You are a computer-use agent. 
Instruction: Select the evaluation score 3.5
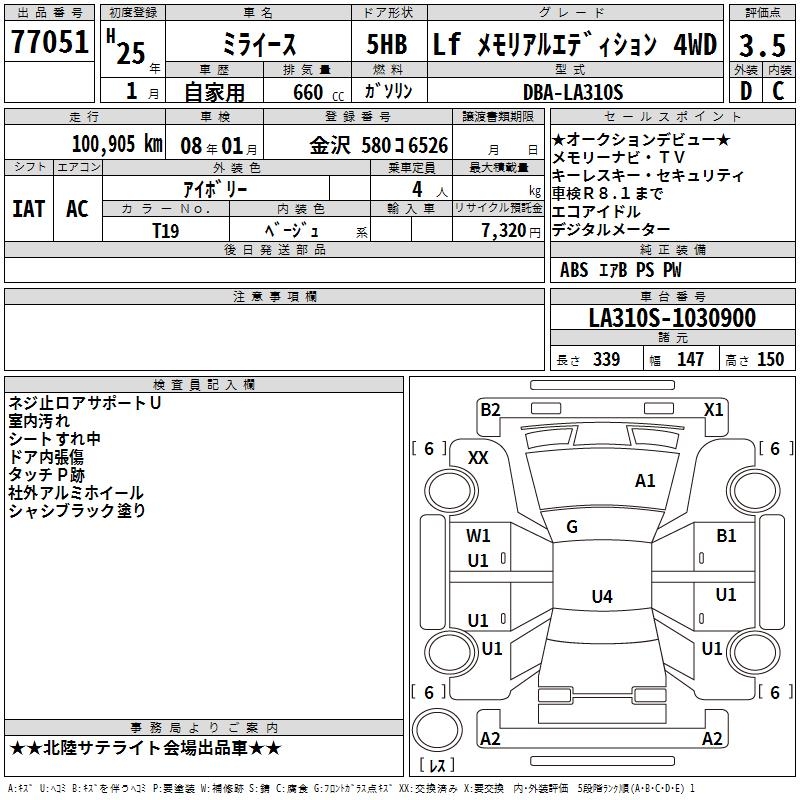tap(762, 45)
